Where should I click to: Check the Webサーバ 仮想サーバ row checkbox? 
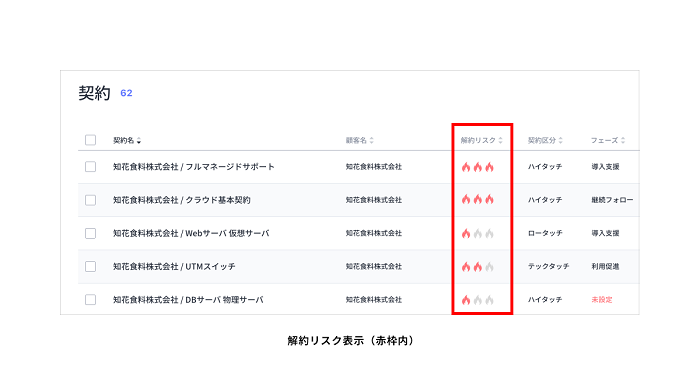[91, 233]
